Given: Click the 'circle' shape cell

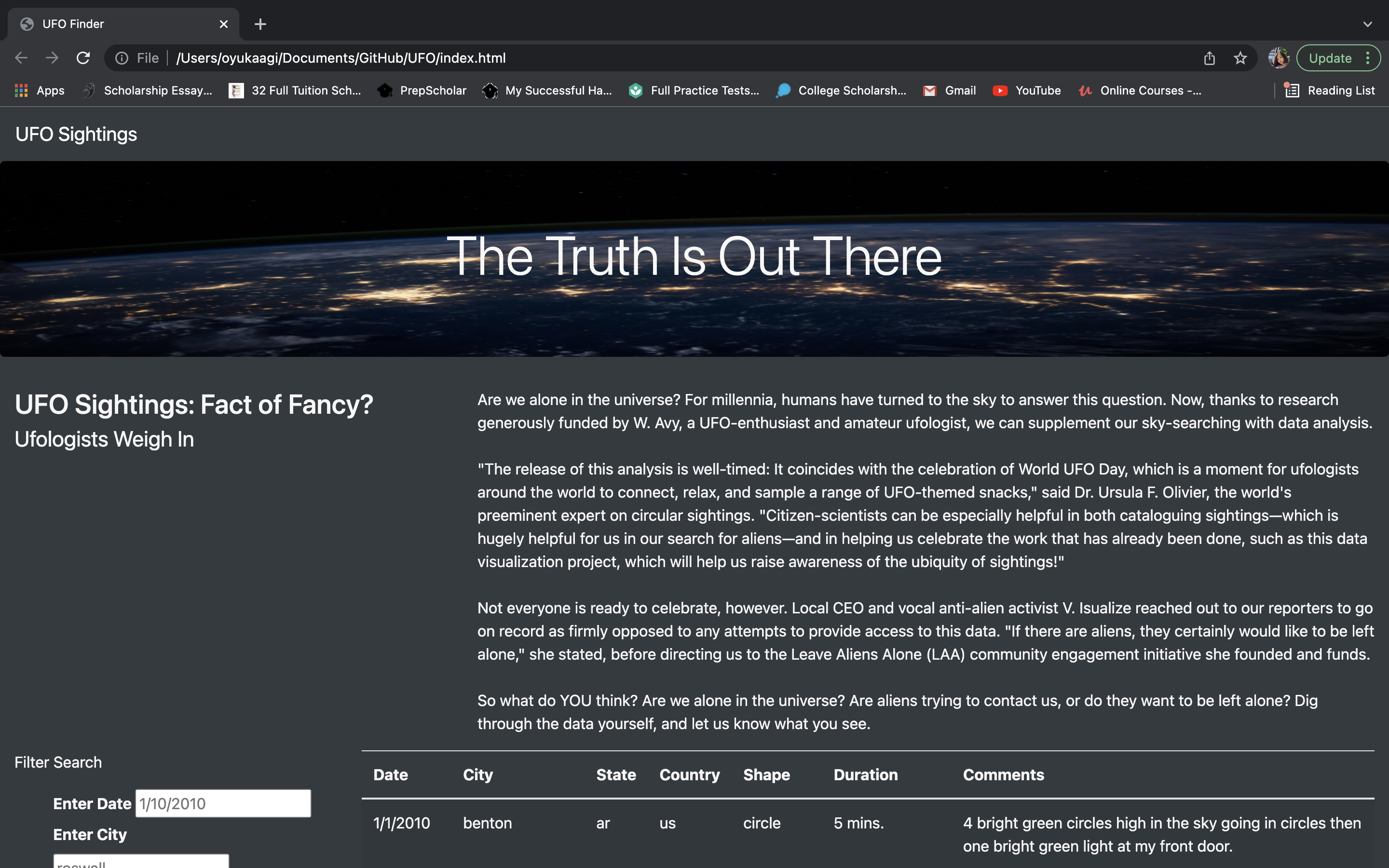Looking at the screenshot, I should tap(762, 823).
